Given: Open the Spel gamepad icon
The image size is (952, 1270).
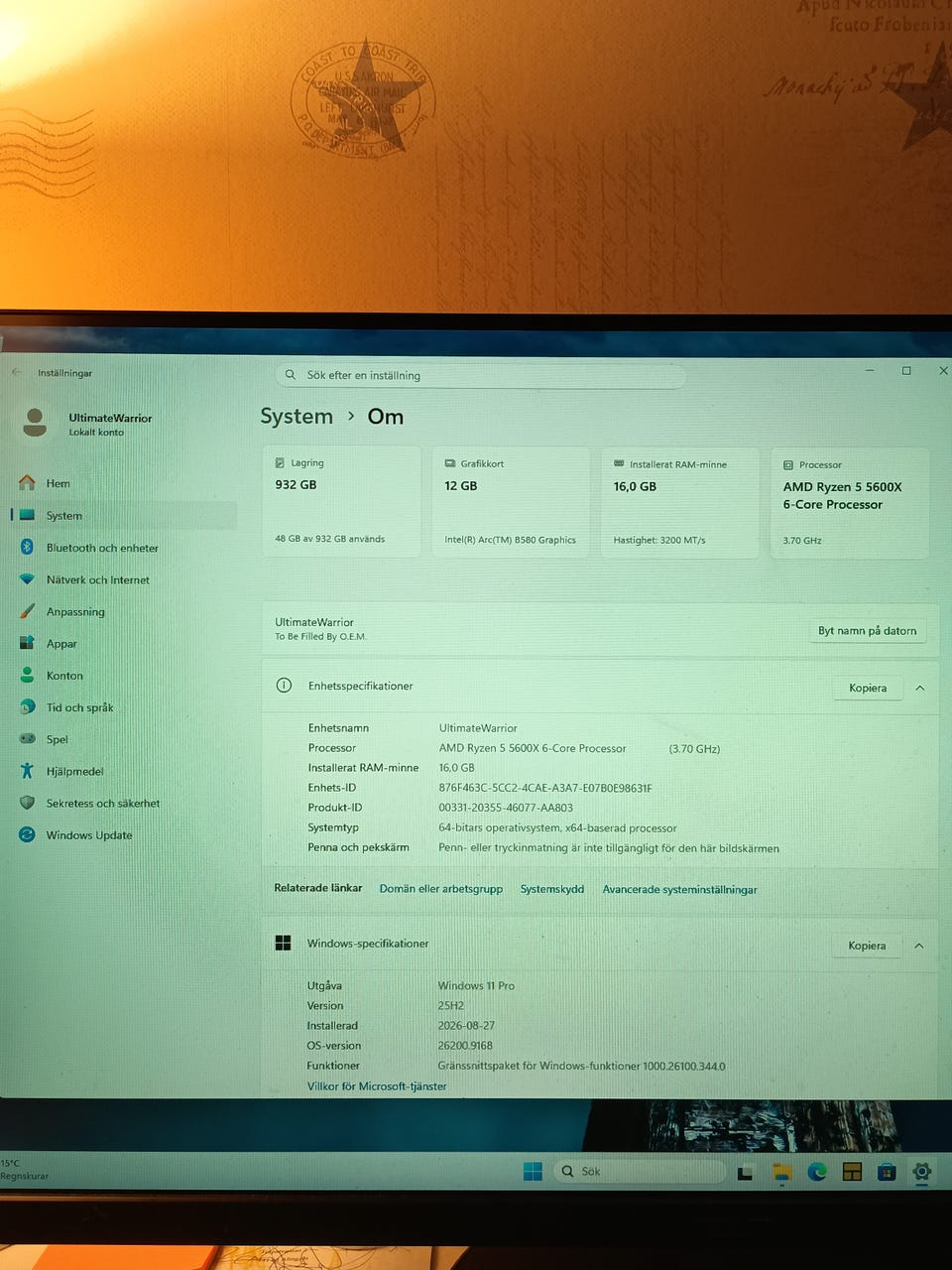Looking at the screenshot, I should point(27,739).
